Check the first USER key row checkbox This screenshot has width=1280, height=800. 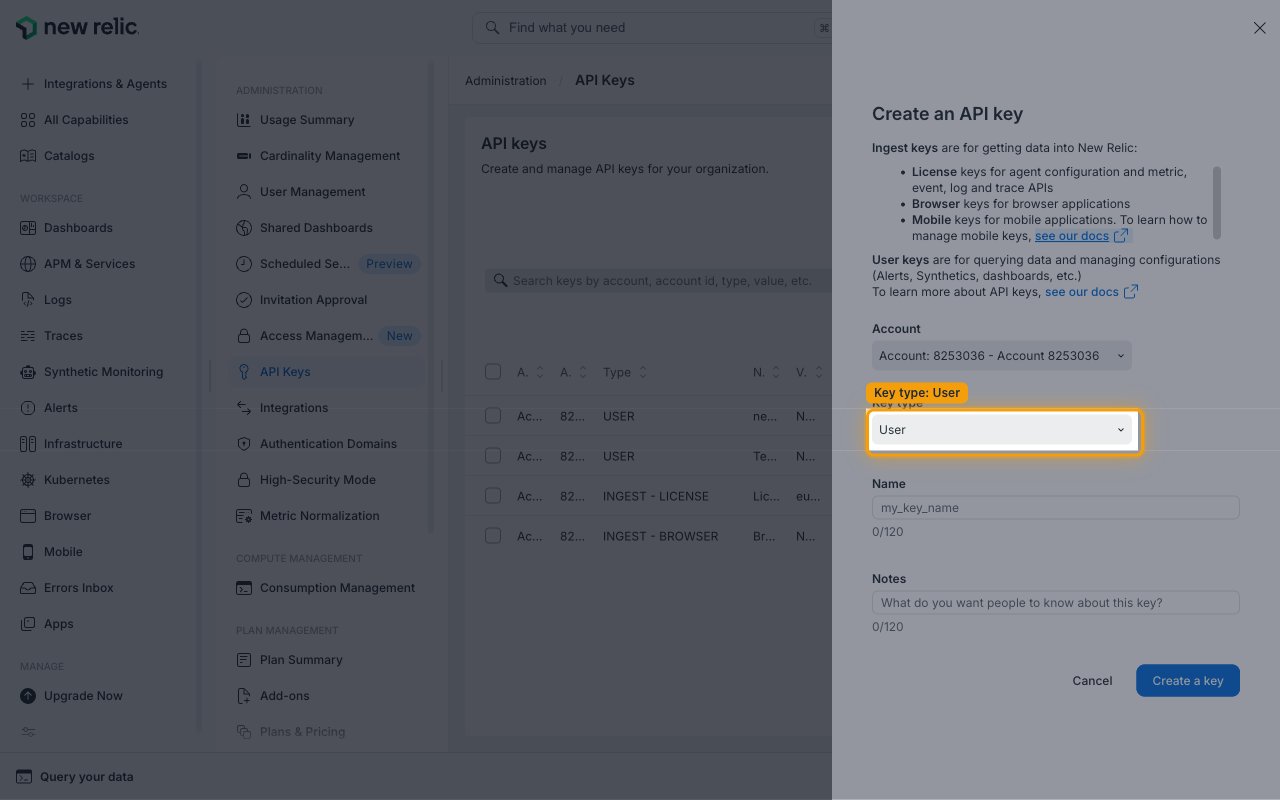493,416
